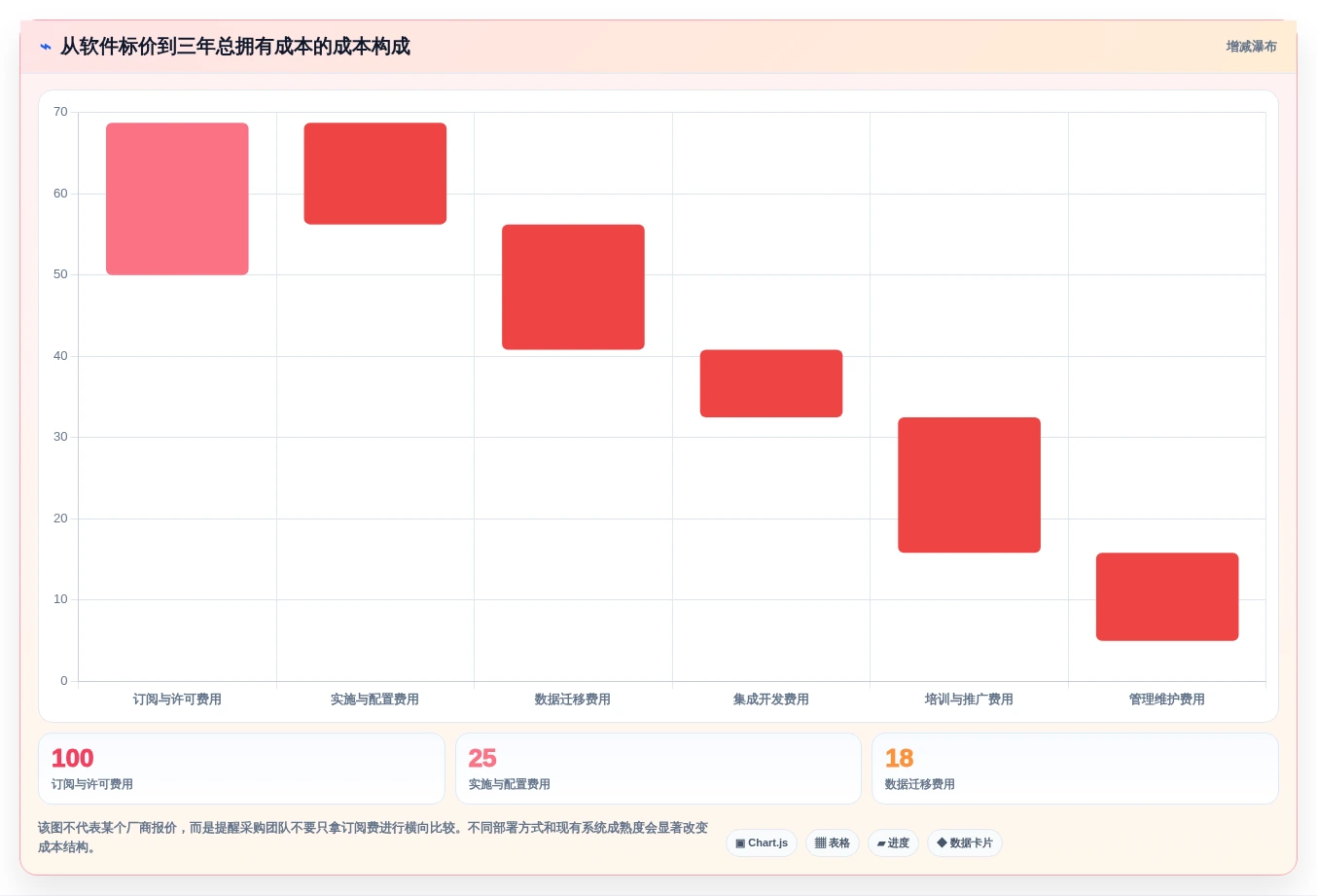
Task: Click the footnote starting 该图不代表某个厂商报价
Action: pos(374,838)
